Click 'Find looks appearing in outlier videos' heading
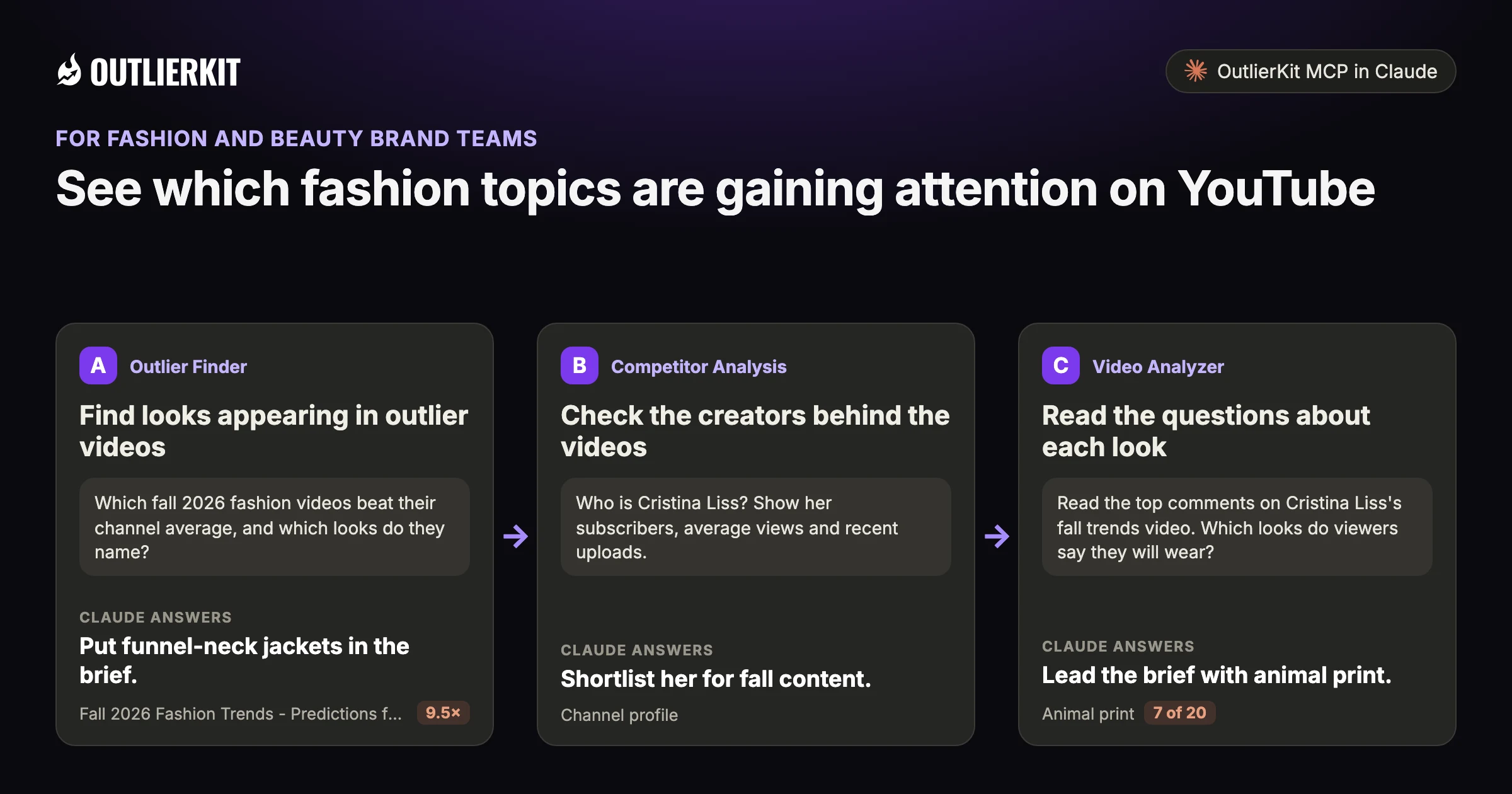Viewport: 1512px width, 794px height. coord(273,431)
